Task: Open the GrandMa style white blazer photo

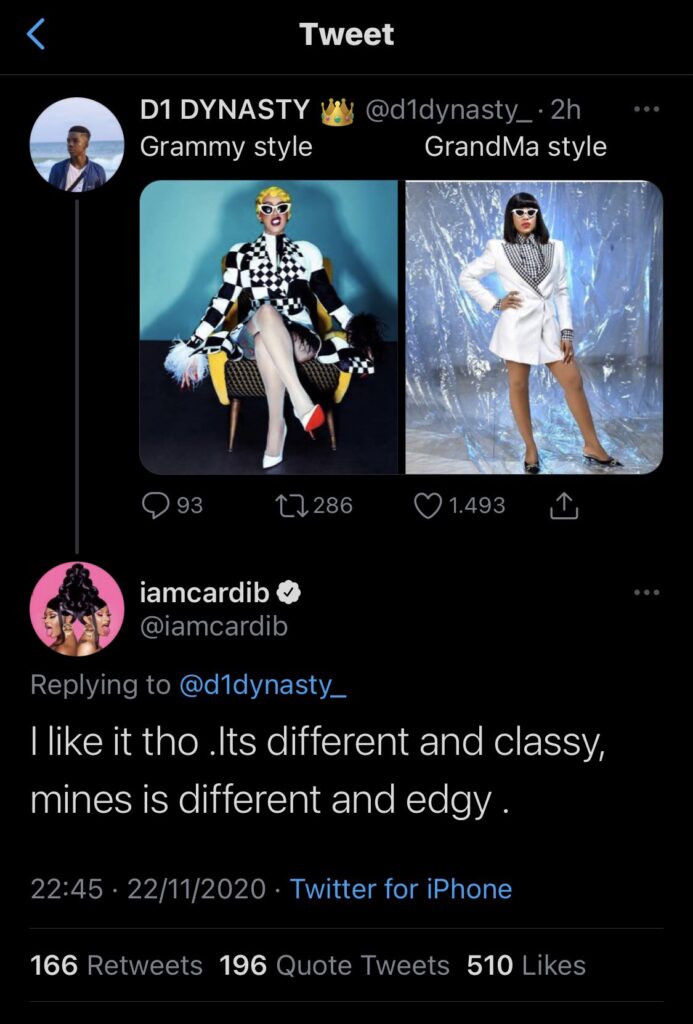Action: tap(534, 327)
